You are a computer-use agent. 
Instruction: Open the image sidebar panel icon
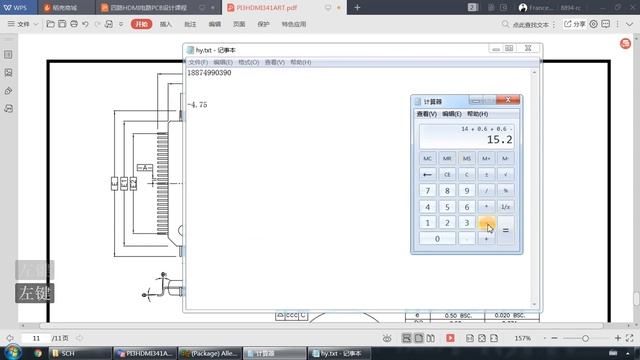point(8,73)
